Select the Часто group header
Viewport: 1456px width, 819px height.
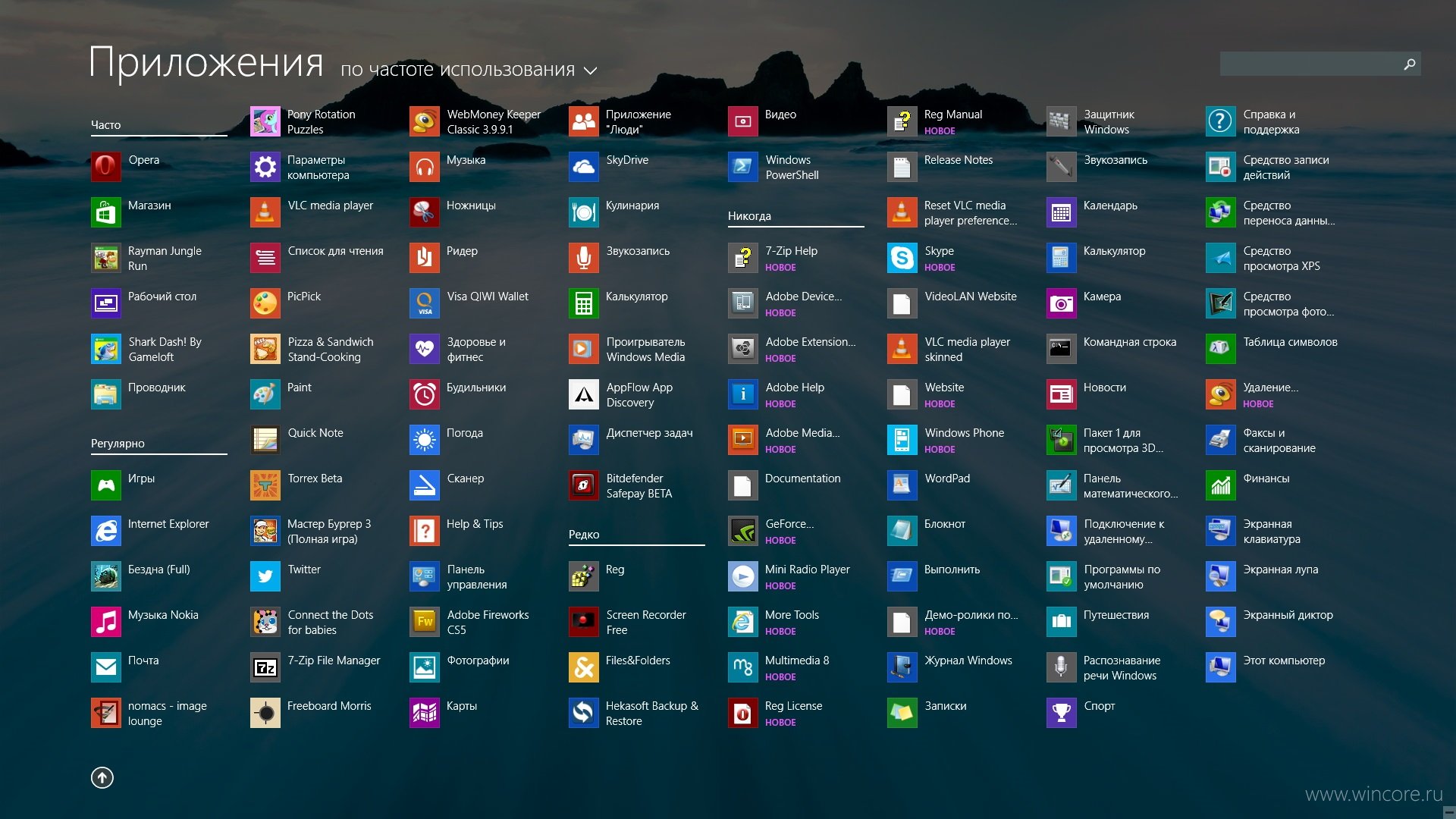tap(106, 125)
